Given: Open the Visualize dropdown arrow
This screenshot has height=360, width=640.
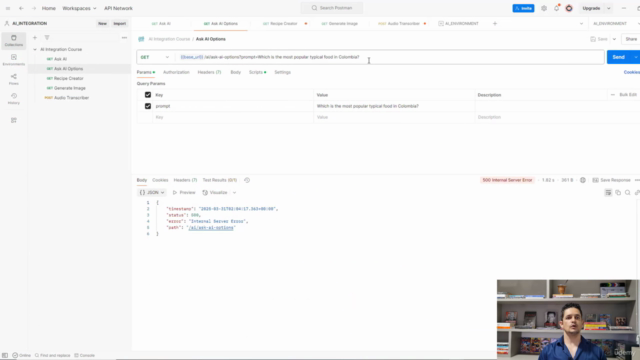Looking at the screenshot, I should pos(234,193).
